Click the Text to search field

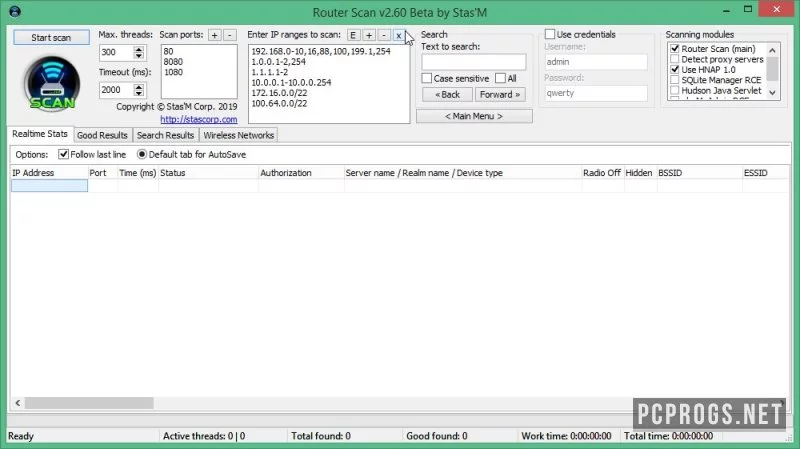[473, 62]
